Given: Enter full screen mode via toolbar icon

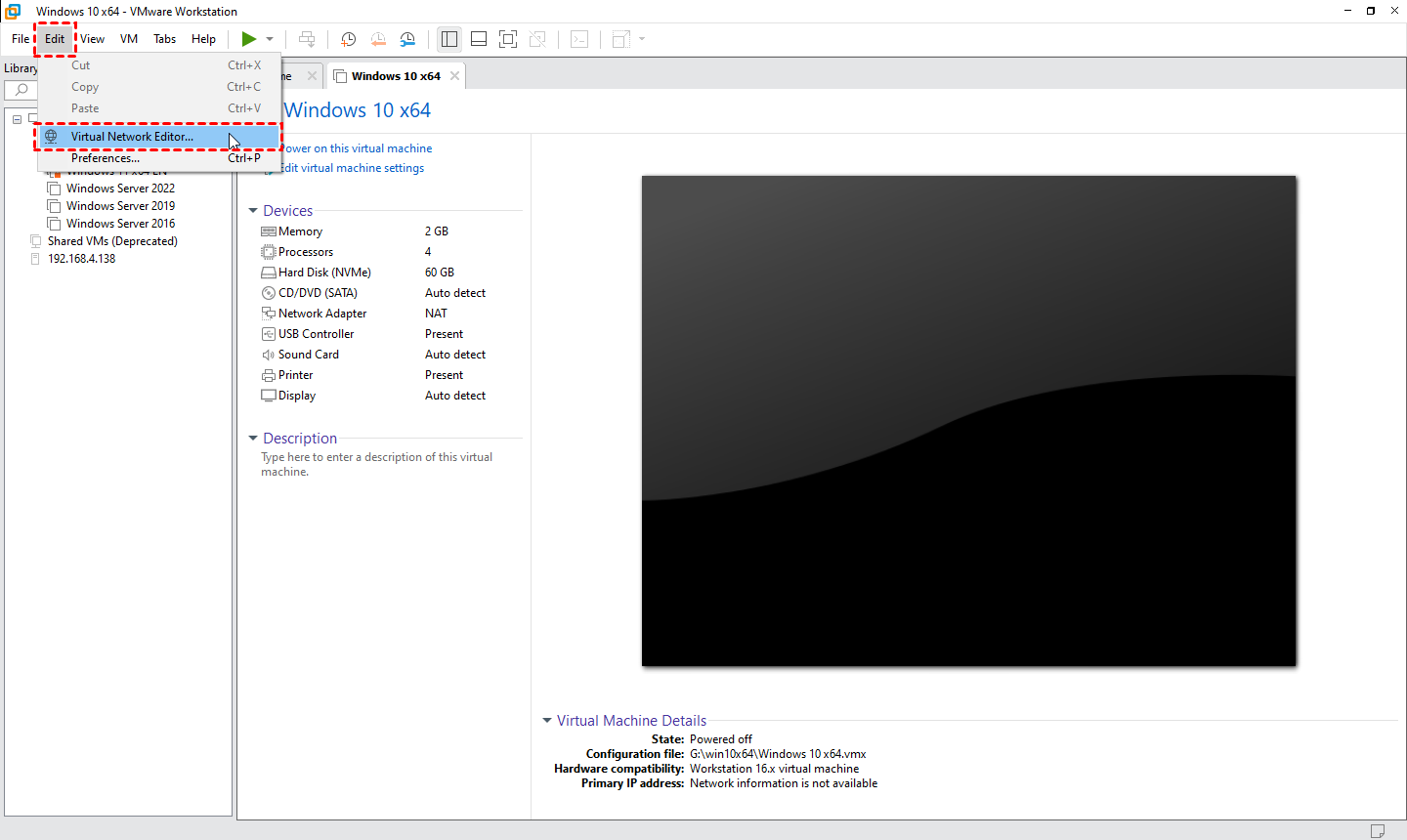Looking at the screenshot, I should (x=508, y=39).
